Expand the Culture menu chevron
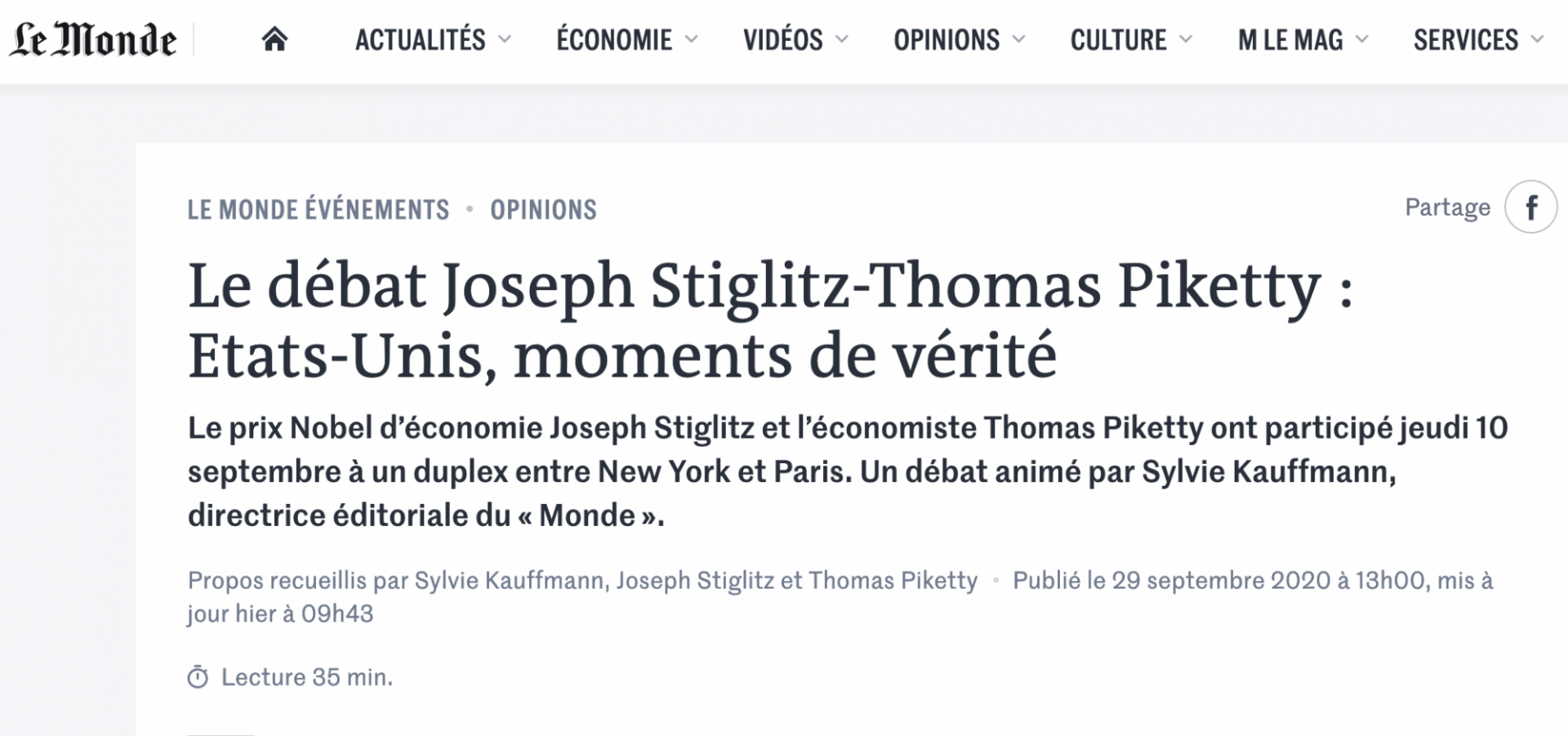Viewport: 1568px width, 736px height. pos(1186,39)
